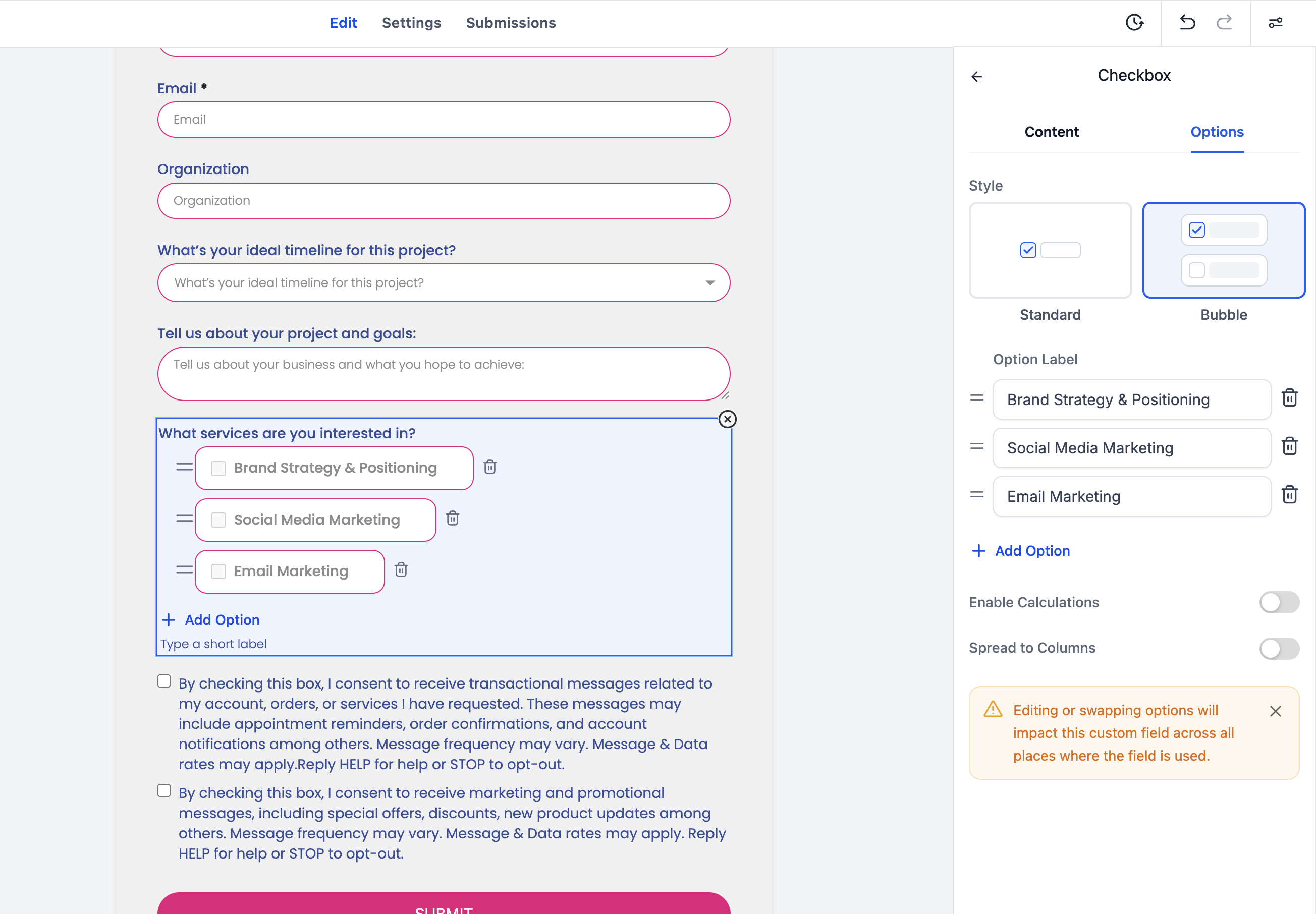Switch to the Submissions tab

(511, 23)
